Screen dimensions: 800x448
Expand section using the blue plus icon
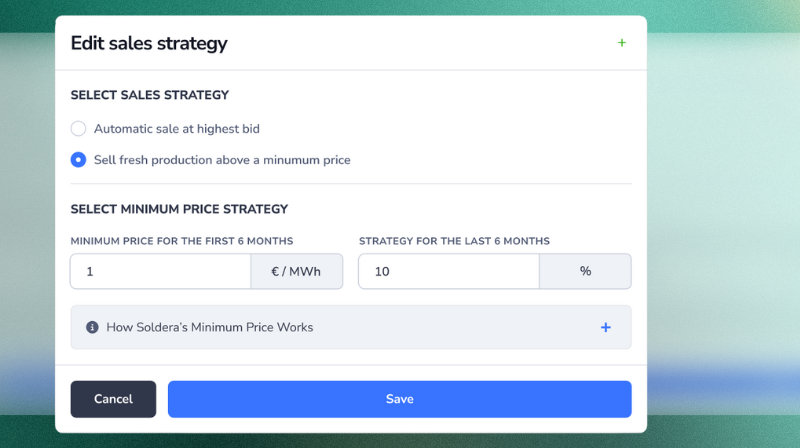coord(606,327)
